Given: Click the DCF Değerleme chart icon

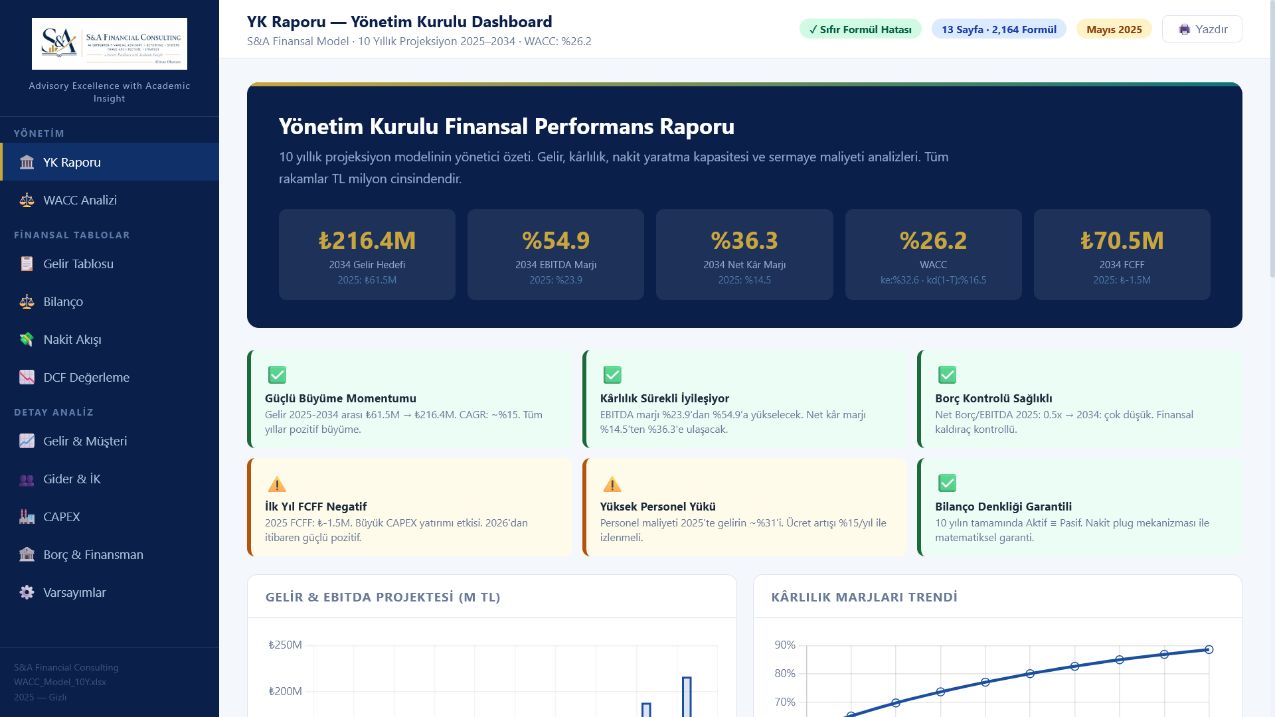Looking at the screenshot, I should pyautogui.click(x=26, y=378).
